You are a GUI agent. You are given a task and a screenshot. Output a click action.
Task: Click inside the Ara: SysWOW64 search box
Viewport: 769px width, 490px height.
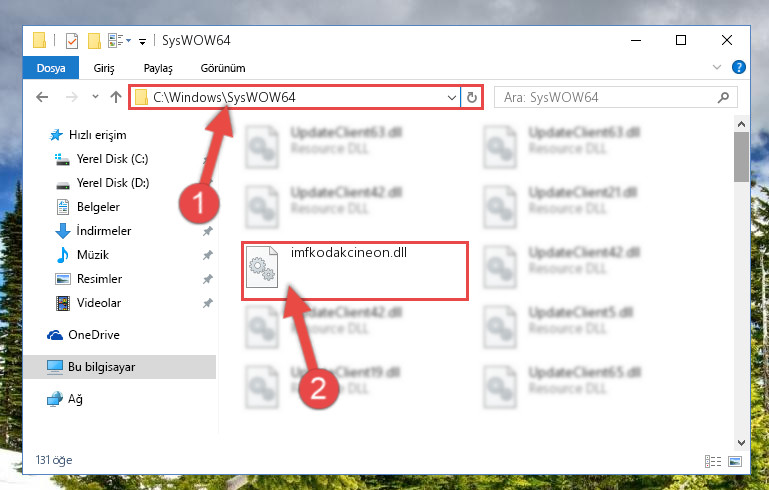pos(606,97)
